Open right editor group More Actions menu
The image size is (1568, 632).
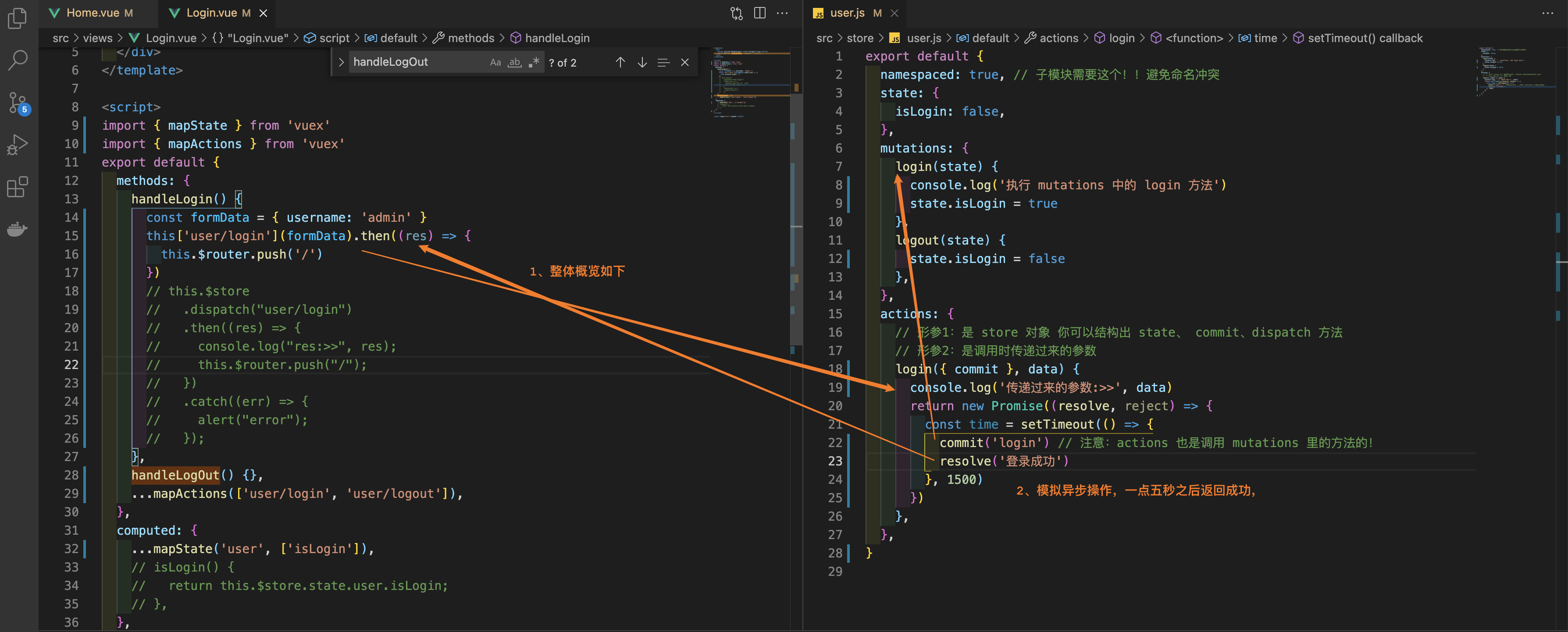coord(1547,13)
